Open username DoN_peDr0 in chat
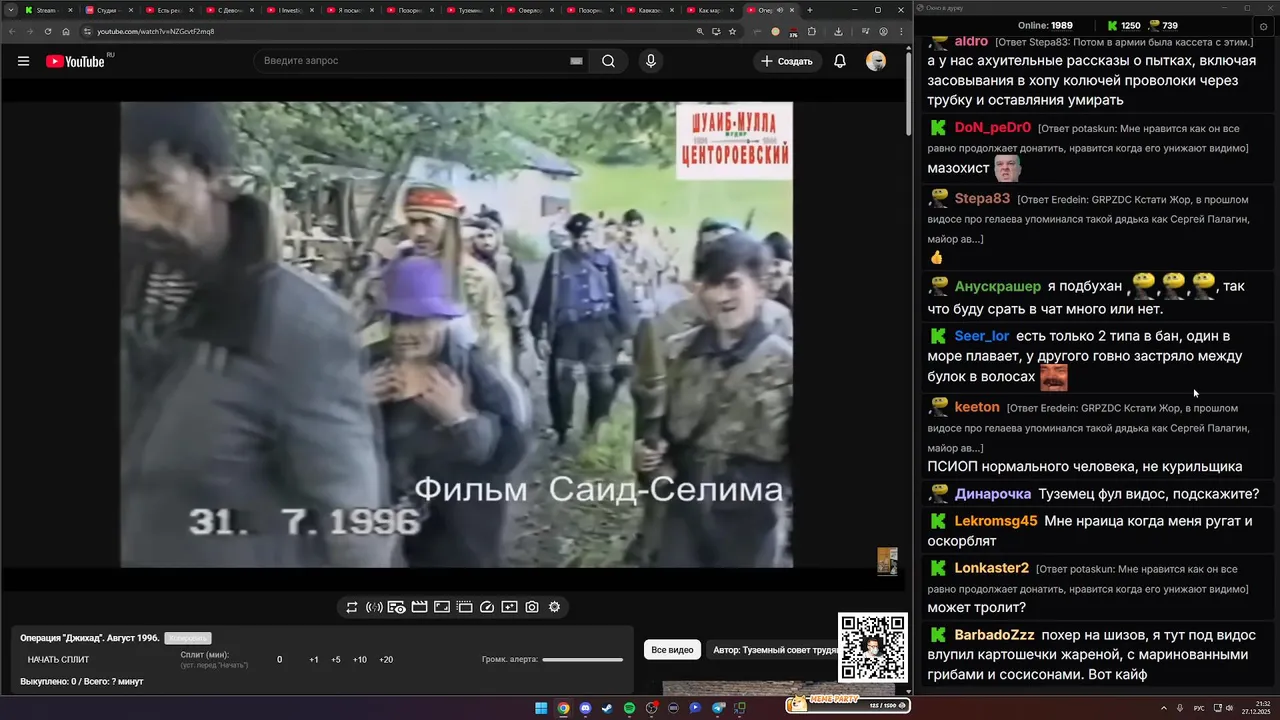The width and height of the screenshot is (1280, 720). pyautogui.click(x=992, y=127)
